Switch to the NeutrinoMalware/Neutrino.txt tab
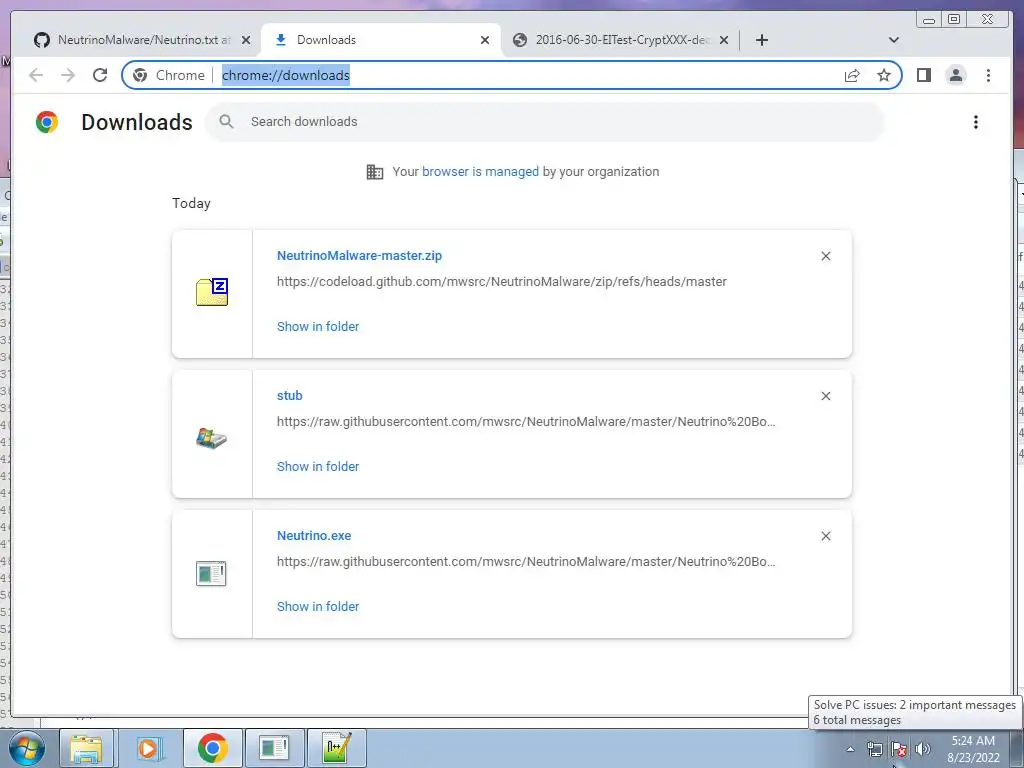Image resolution: width=1024 pixels, height=768 pixels. pos(142,40)
